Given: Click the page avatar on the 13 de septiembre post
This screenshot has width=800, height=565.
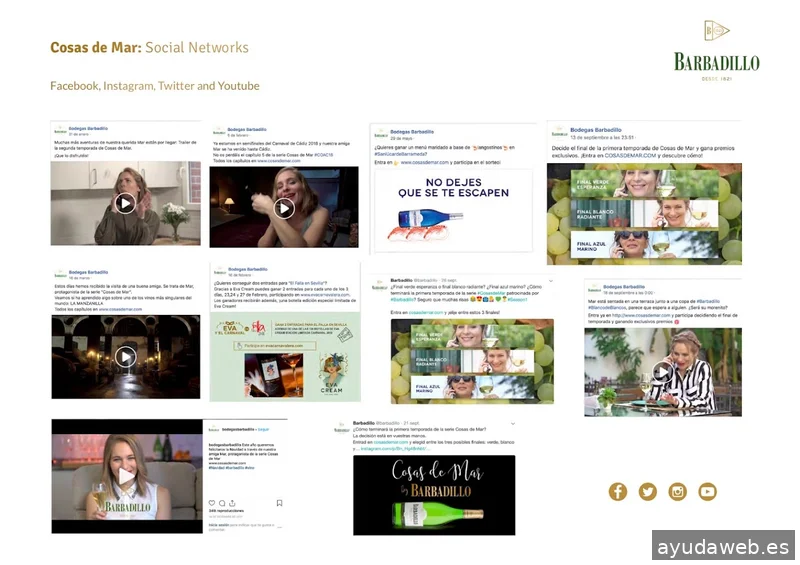Looking at the screenshot, I should 559,134.
